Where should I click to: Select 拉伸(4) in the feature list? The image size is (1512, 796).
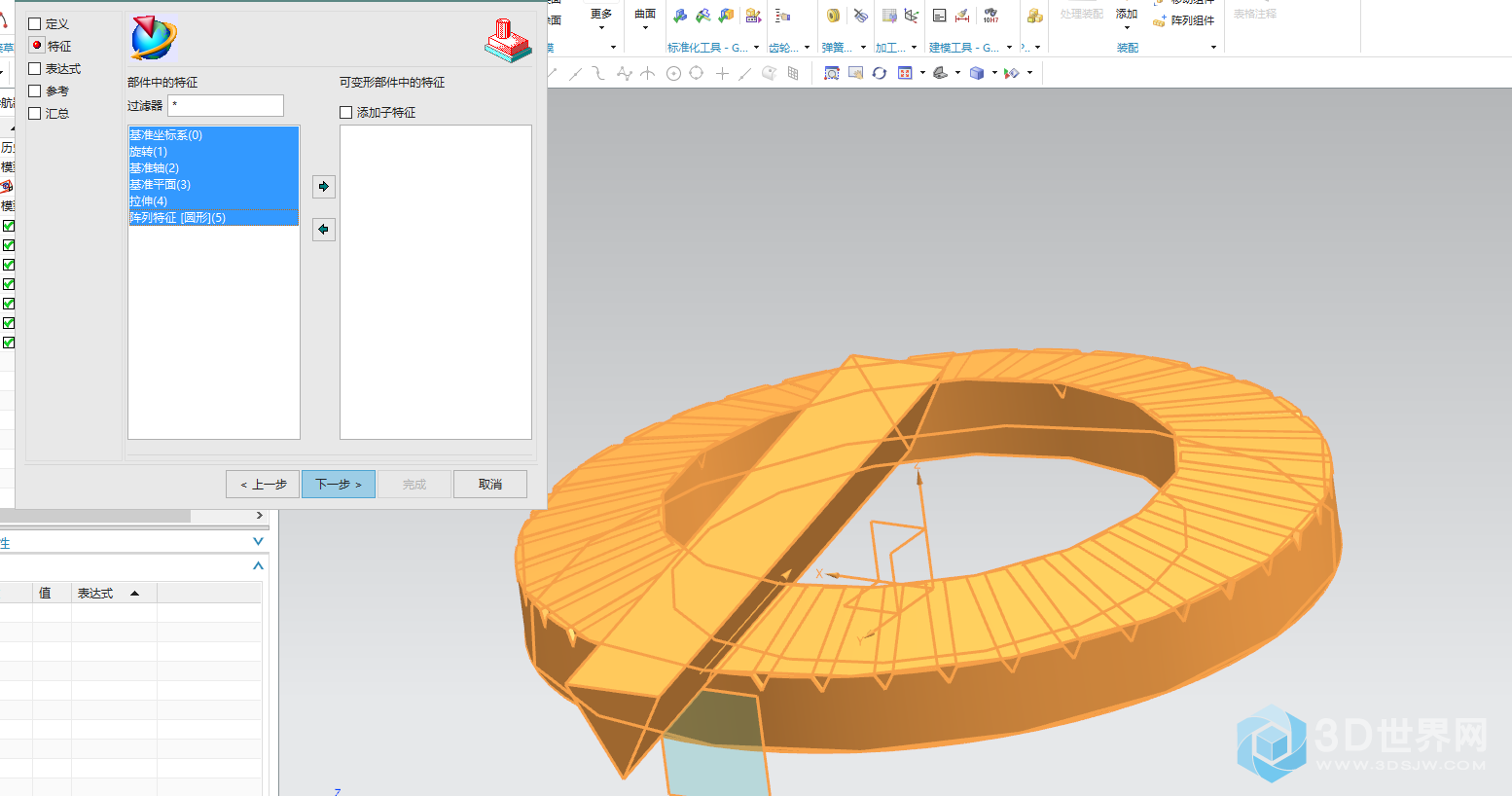tap(213, 201)
